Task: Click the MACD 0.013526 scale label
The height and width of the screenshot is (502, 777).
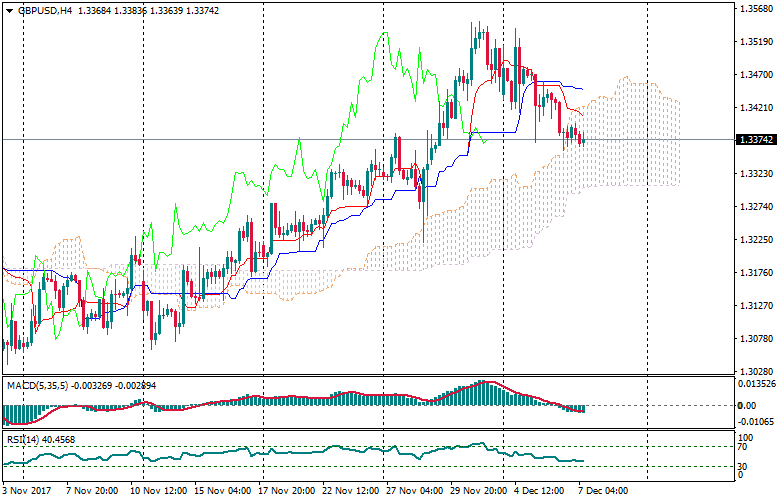Action: [755, 382]
